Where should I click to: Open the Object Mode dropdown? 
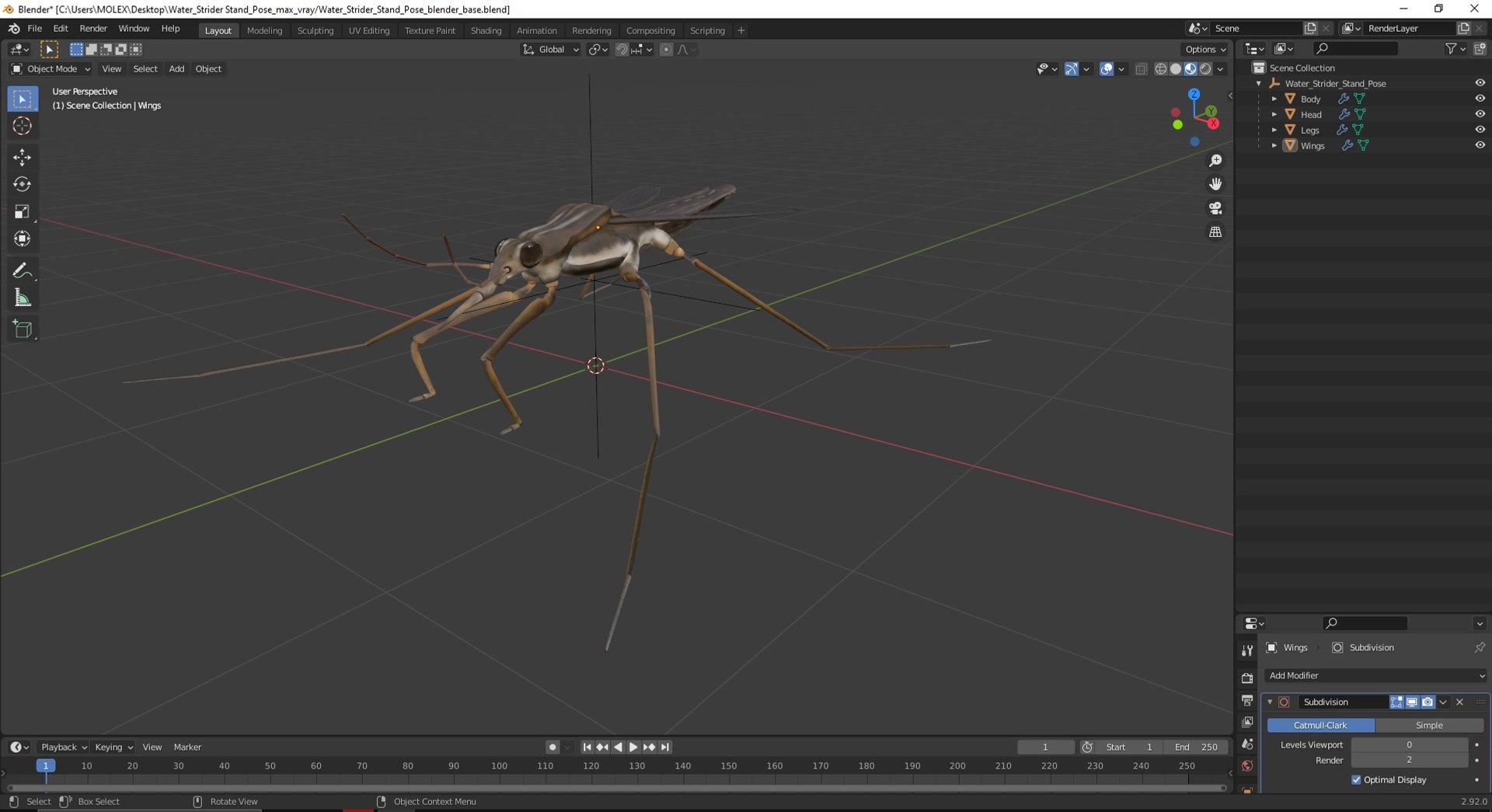click(x=51, y=69)
